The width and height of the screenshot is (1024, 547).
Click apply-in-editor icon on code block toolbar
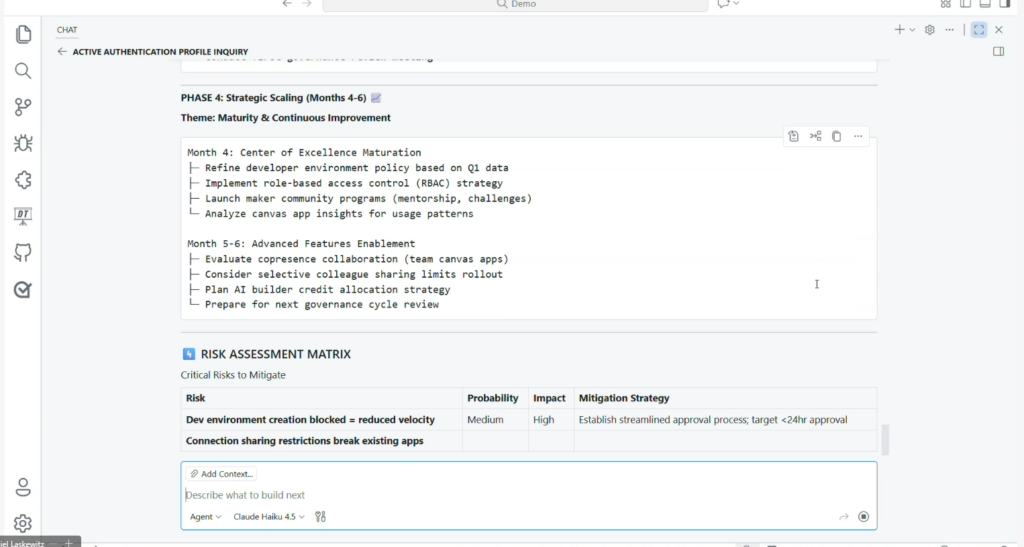pyautogui.click(x=793, y=136)
